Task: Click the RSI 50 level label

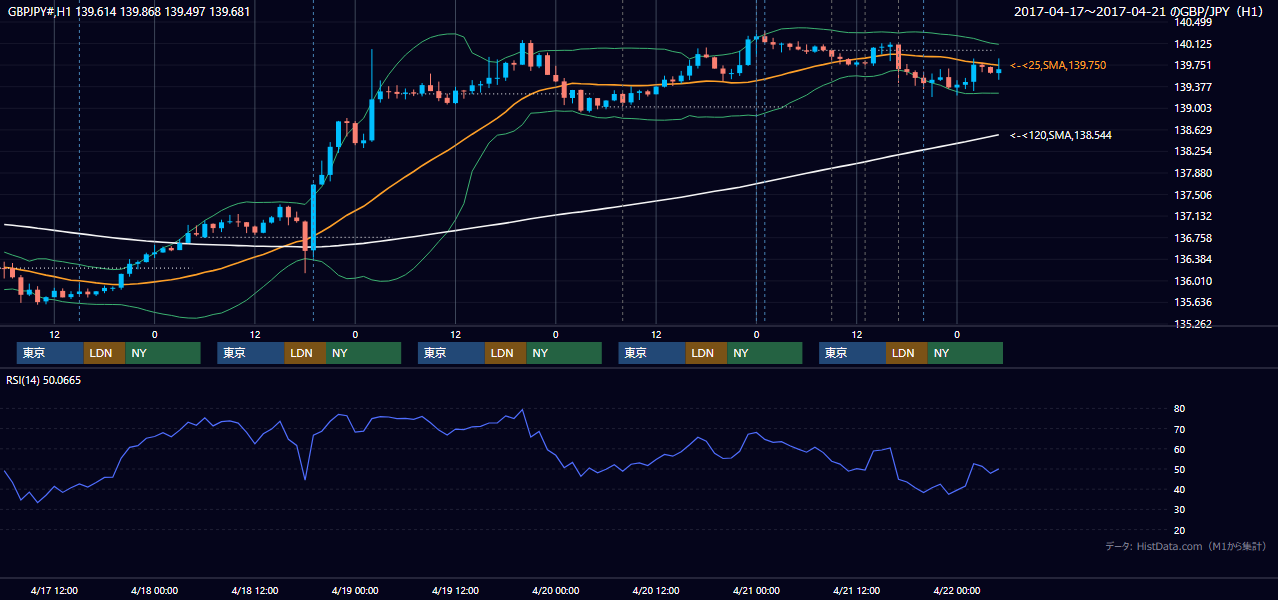Action: (x=1180, y=469)
